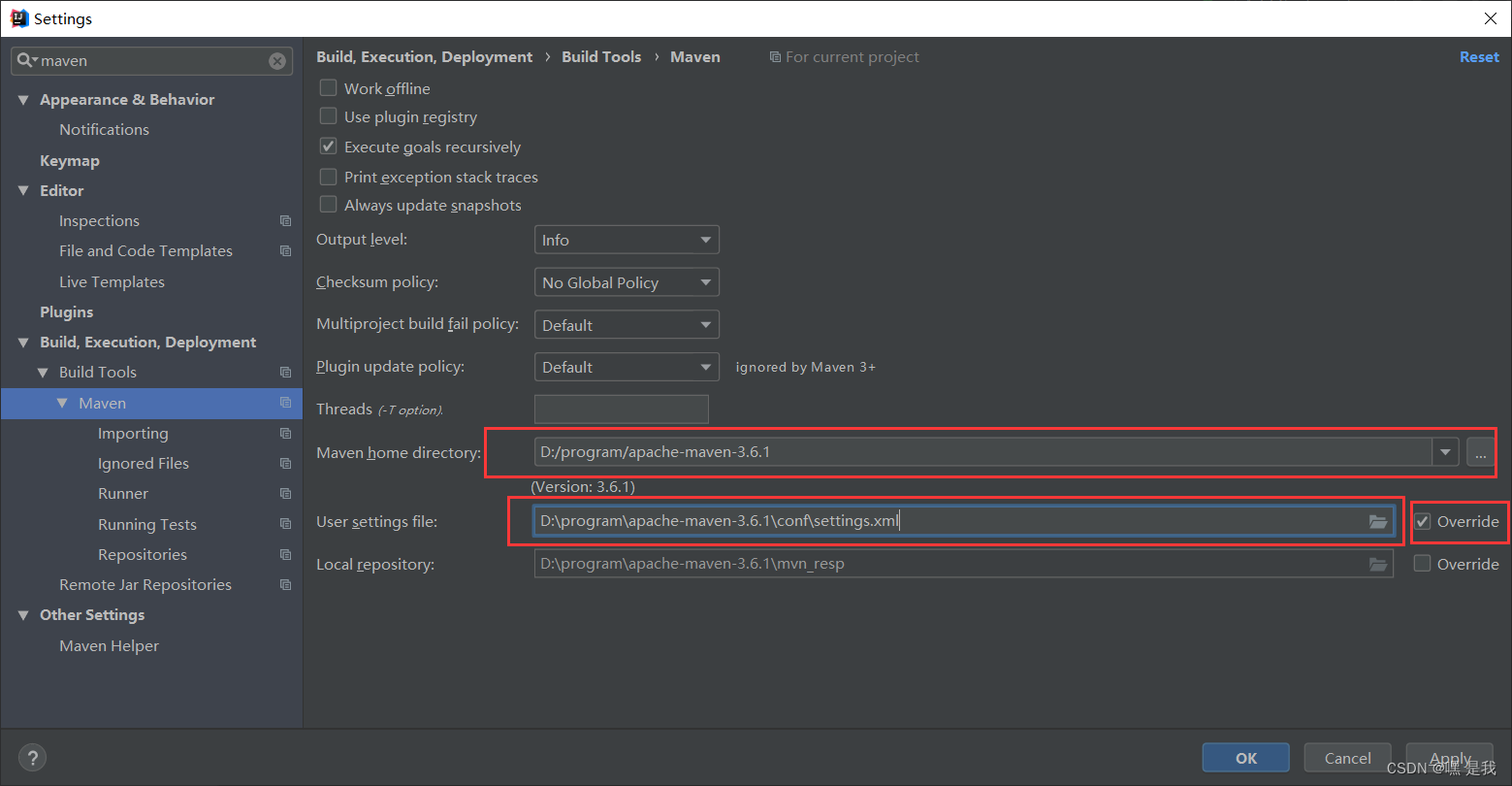Image resolution: width=1512 pixels, height=786 pixels.
Task: Click the browse button for Maven home directory
Action: pyautogui.click(x=1480, y=452)
